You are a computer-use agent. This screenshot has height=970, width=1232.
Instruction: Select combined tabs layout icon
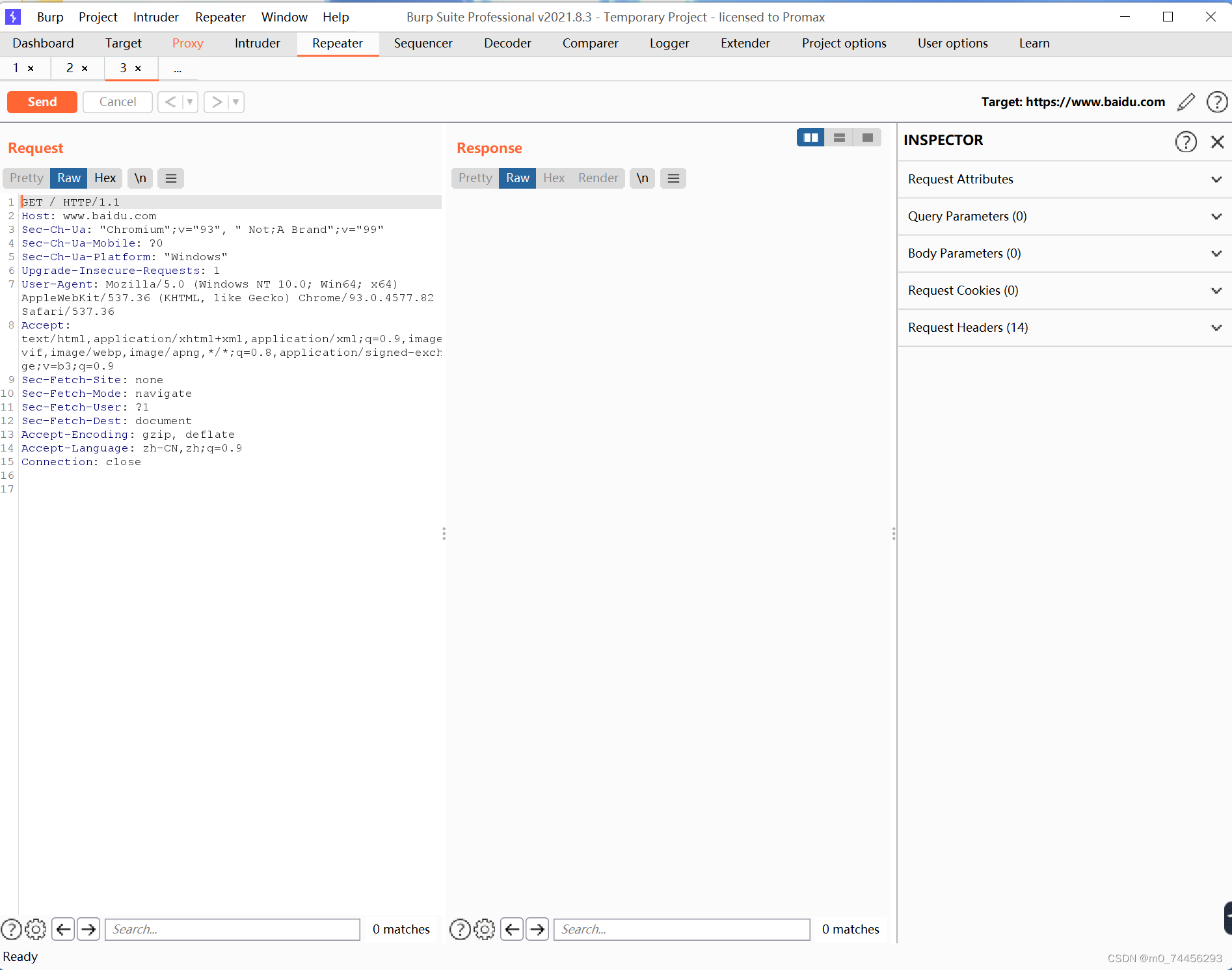pos(867,137)
